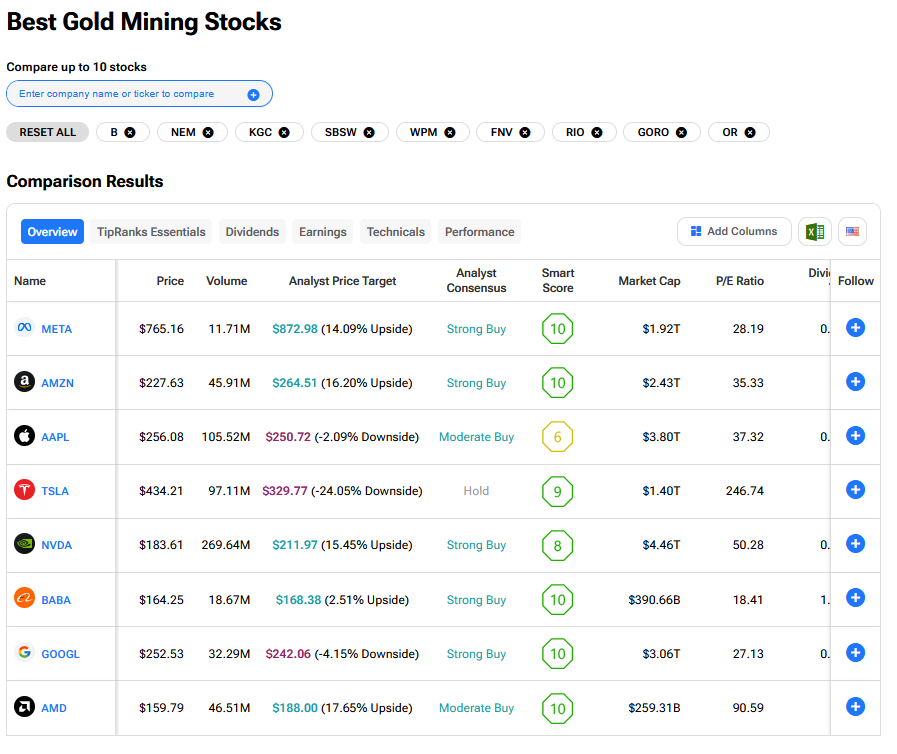Follow AMD stock with plus button

pyautogui.click(x=855, y=707)
